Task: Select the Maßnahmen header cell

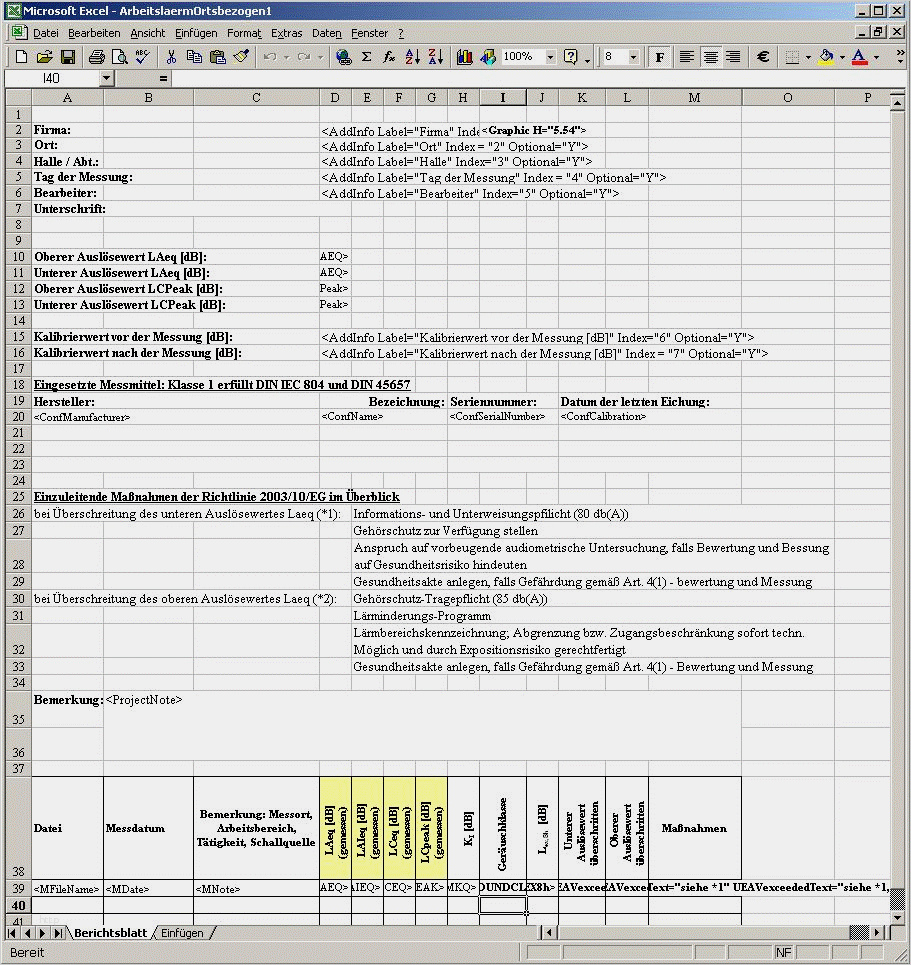Action: click(694, 828)
